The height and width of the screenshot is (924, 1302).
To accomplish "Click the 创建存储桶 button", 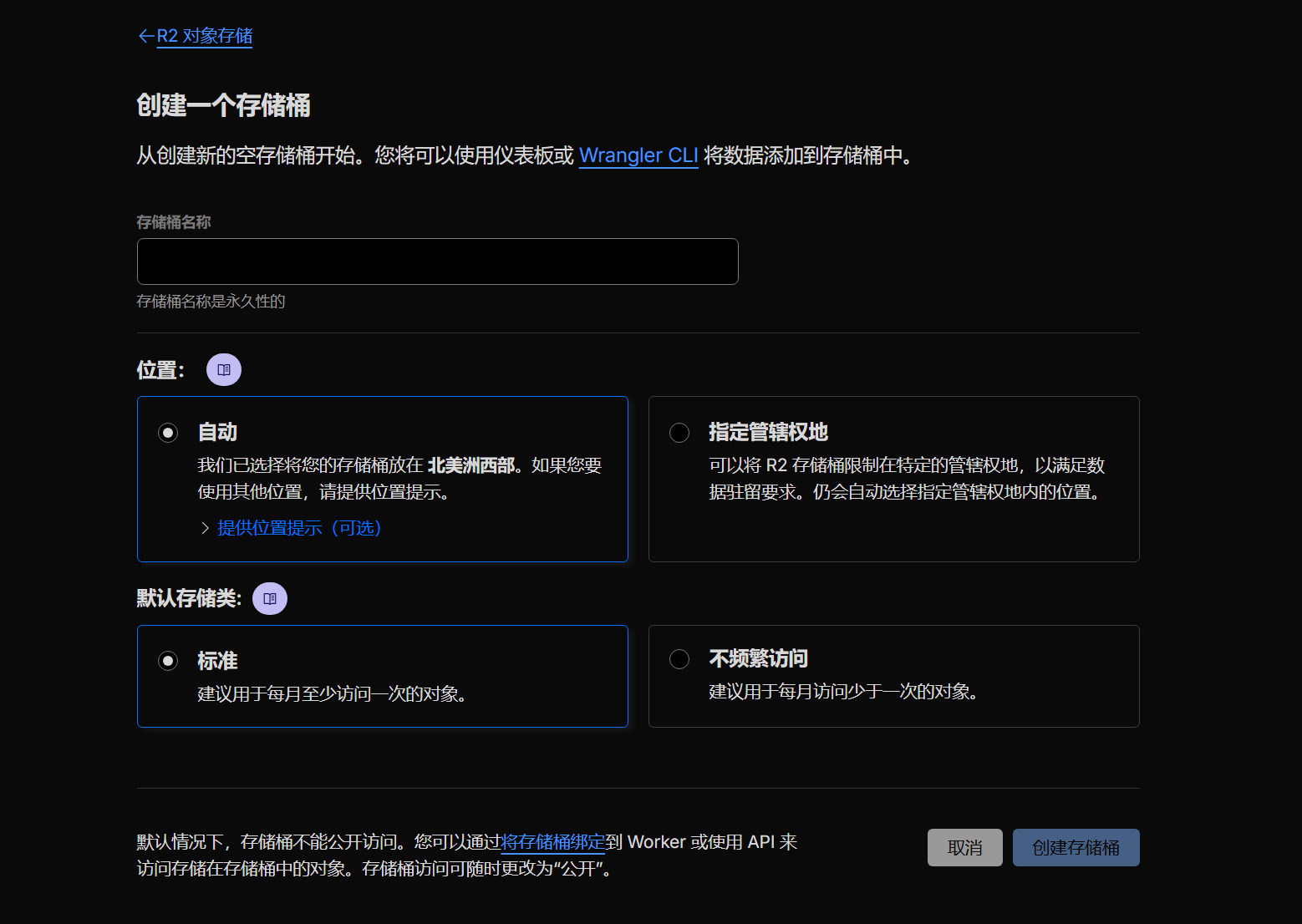I will pos(1076,847).
